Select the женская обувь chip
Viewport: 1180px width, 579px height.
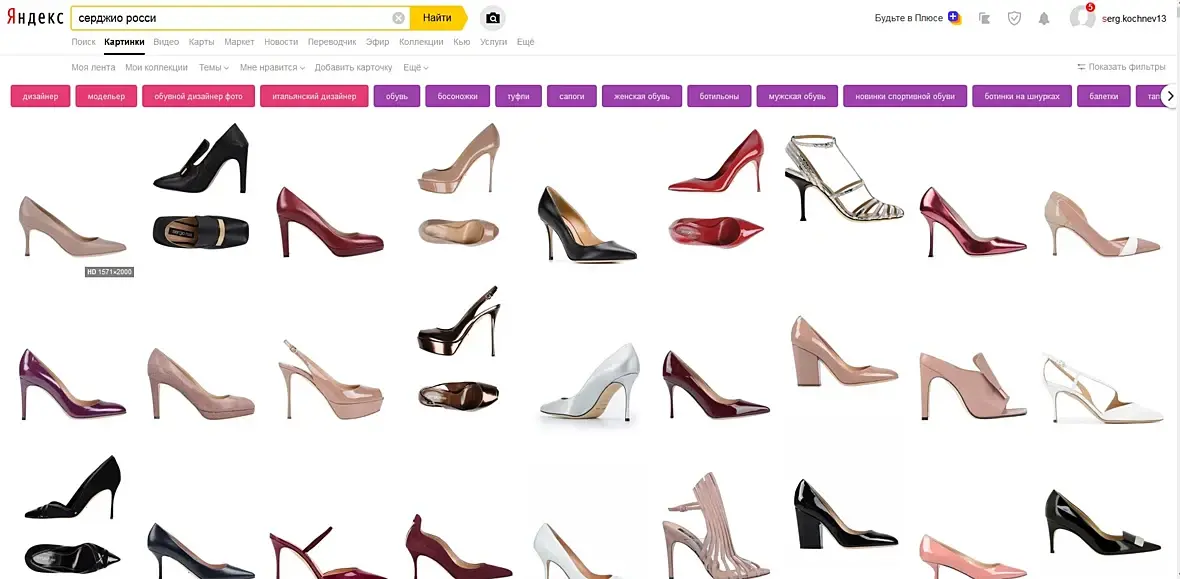642,96
